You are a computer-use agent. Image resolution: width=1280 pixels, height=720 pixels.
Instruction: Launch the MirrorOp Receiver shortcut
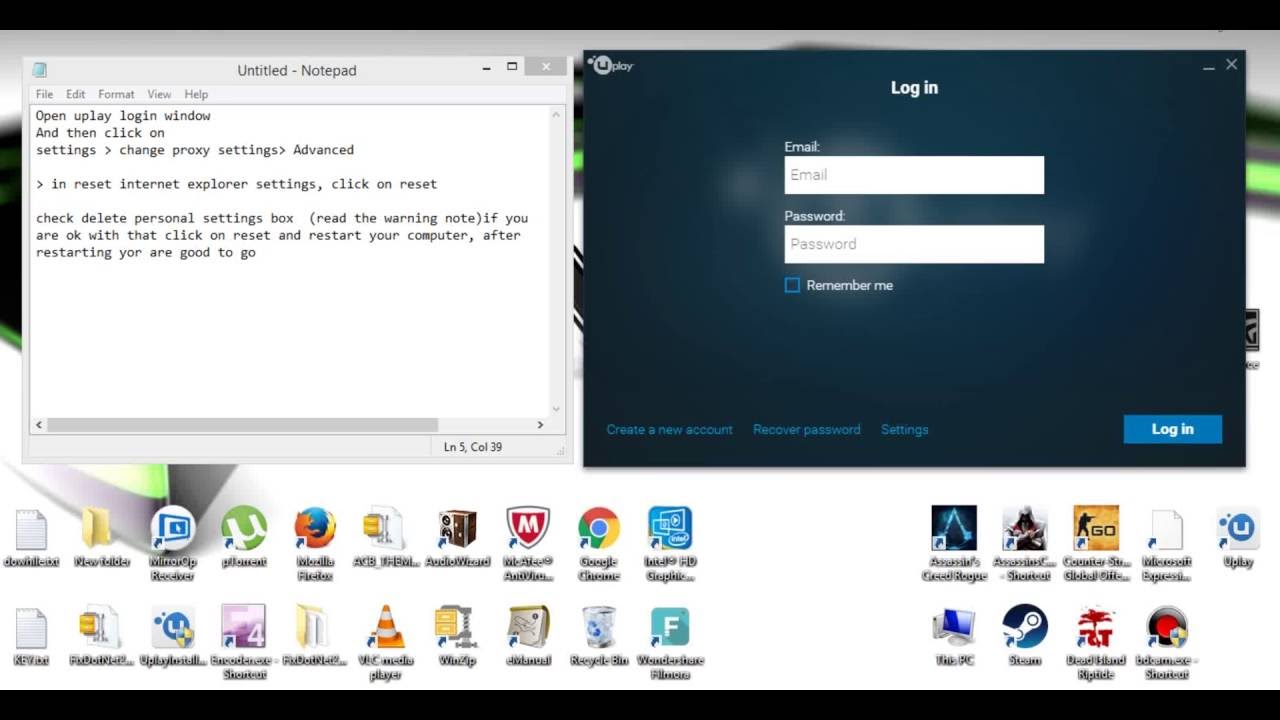[x=172, y=544]
